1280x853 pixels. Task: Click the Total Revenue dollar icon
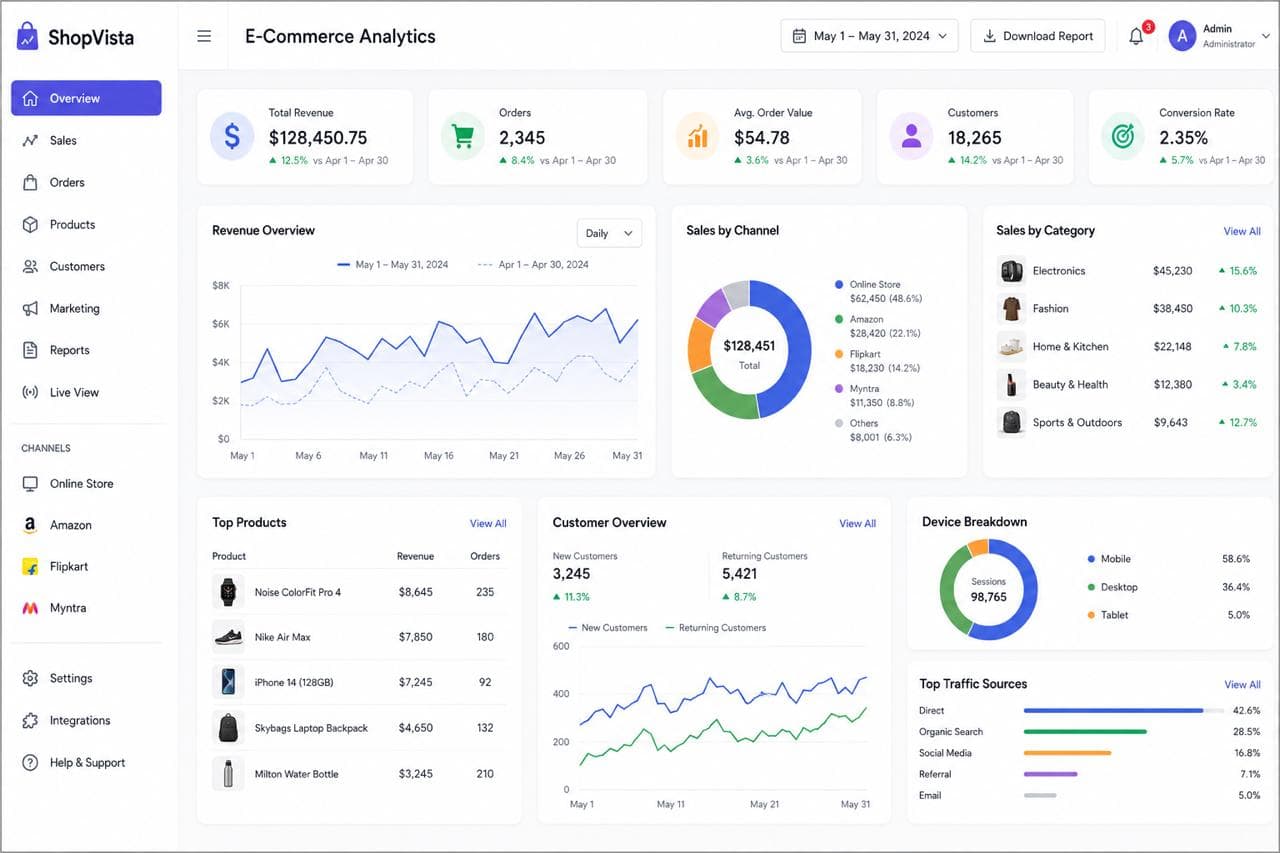[x=232, y=136]
